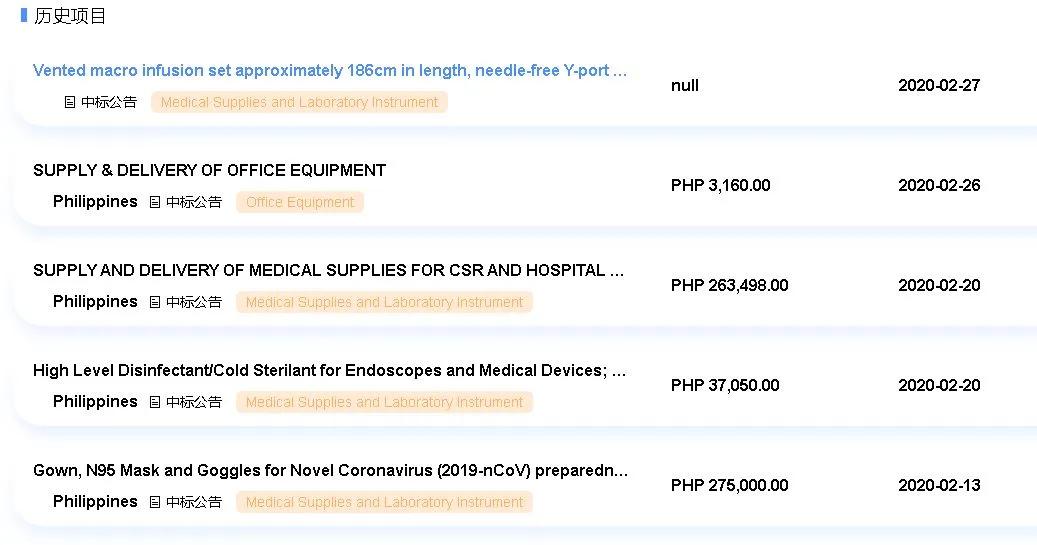Screen dimensions: 1037x545
Task: Click document icon in the disinfectant row
Action: point(155,402)
